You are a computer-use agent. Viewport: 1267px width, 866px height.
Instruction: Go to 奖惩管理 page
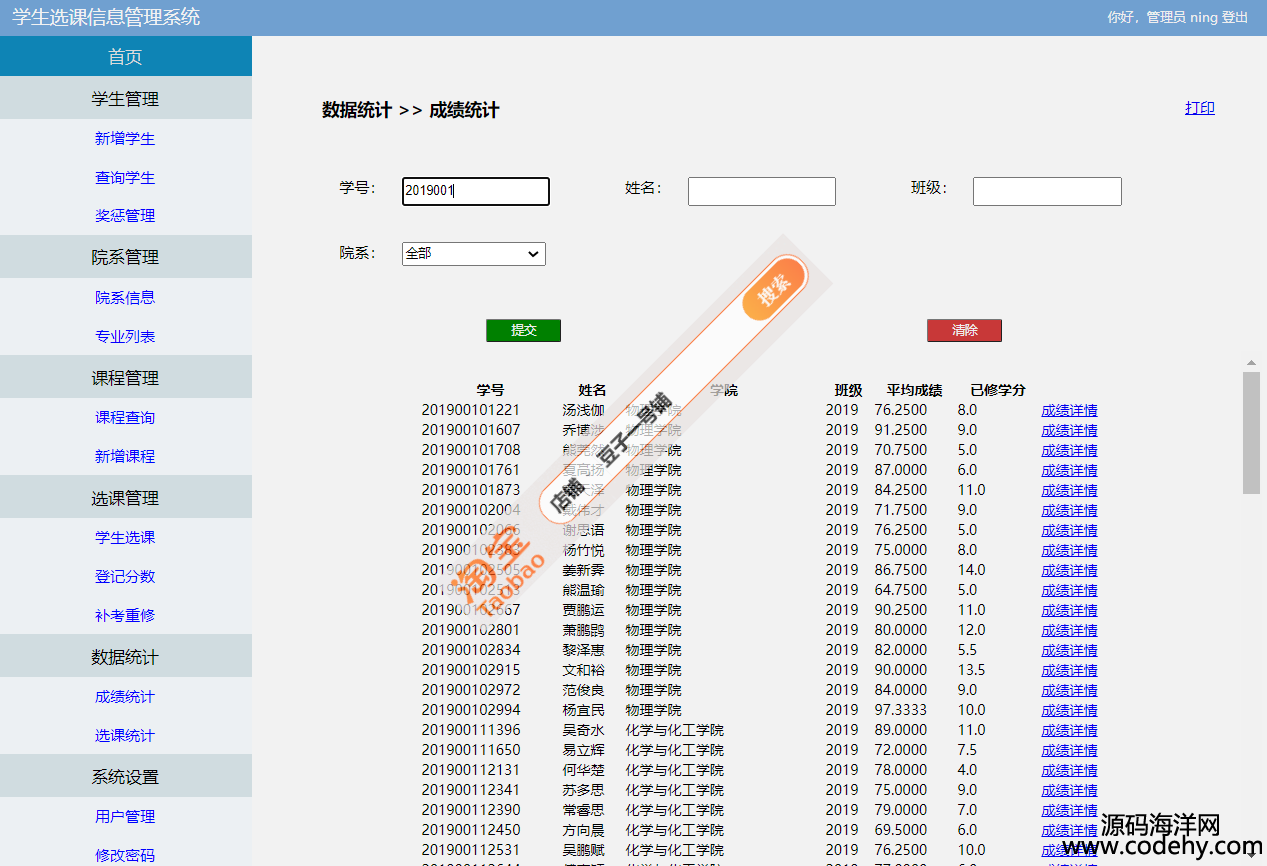pos(125,216)
